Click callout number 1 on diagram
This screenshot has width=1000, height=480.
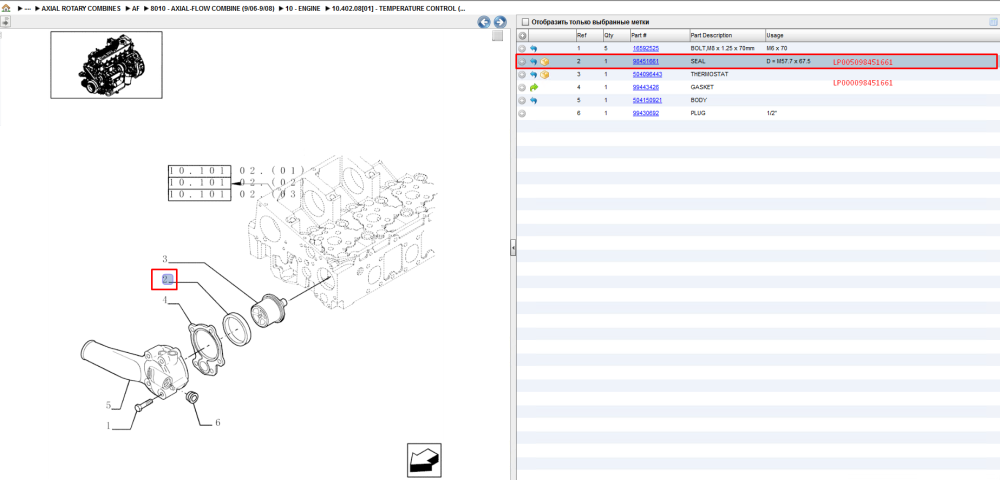click(109, 426)
